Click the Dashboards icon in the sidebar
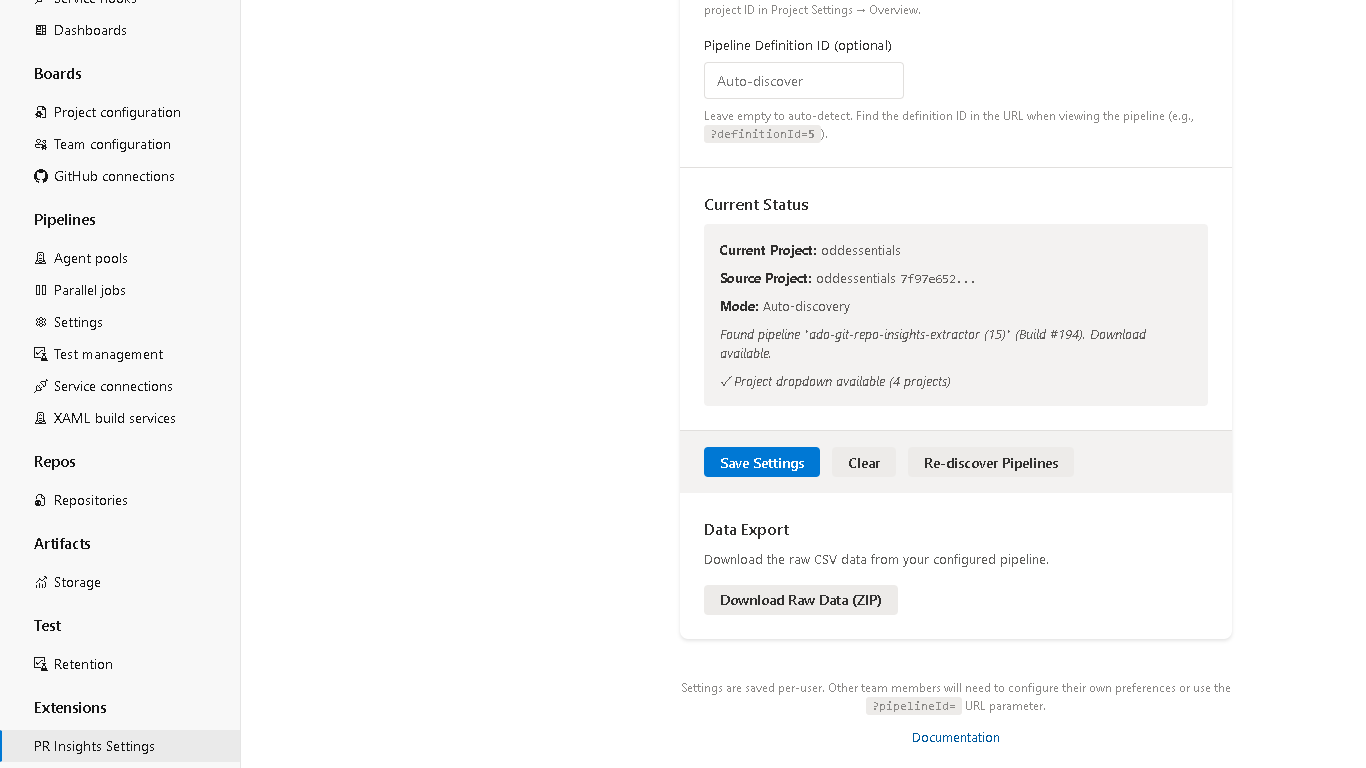 [x=41, y=30]
